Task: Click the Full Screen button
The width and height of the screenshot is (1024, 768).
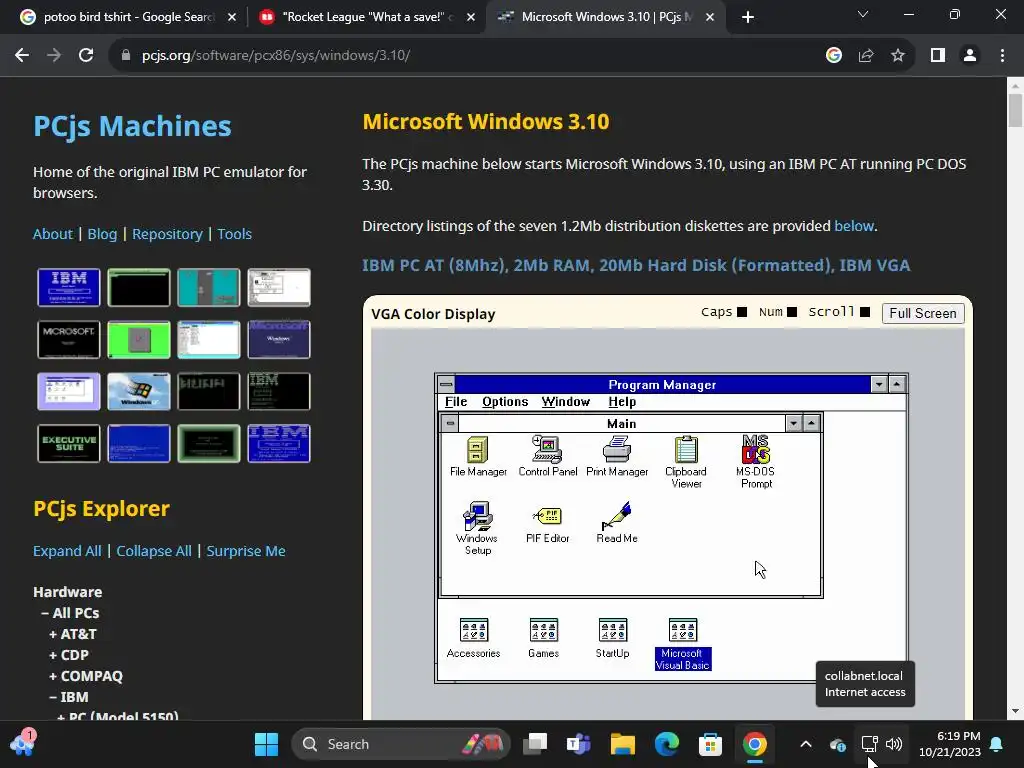Action: (x=923, y=313)
